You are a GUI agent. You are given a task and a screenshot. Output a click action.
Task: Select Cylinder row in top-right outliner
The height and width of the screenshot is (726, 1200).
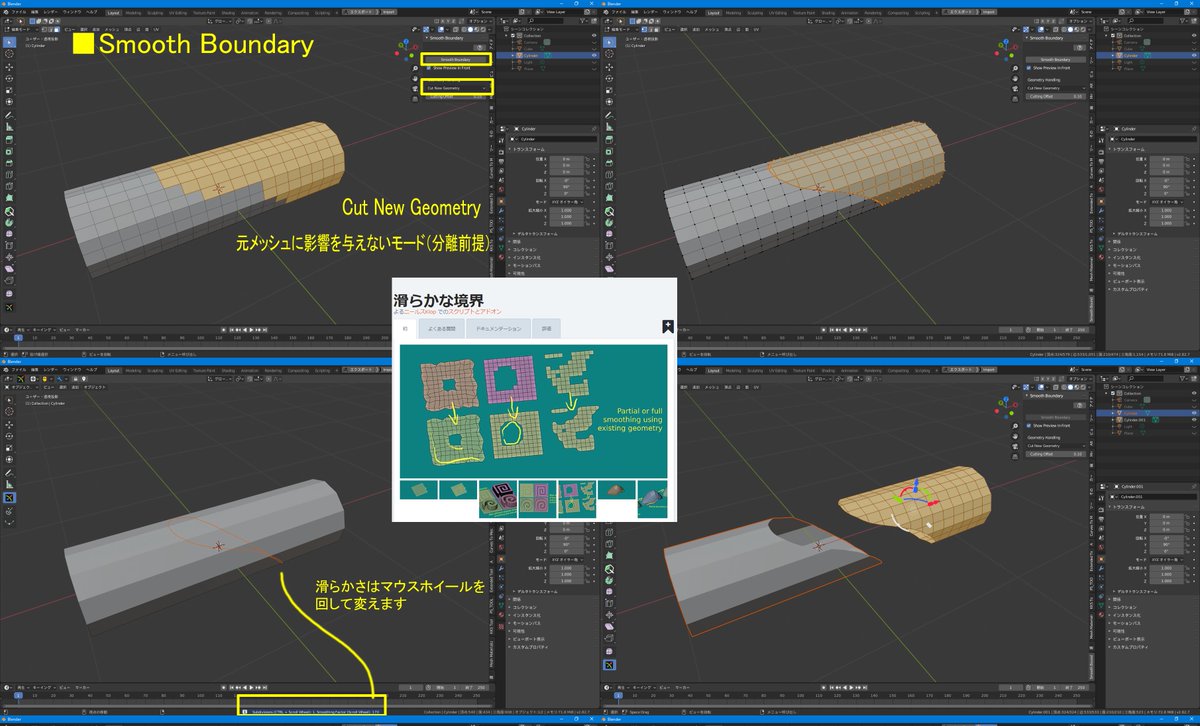click(1147, 55)
